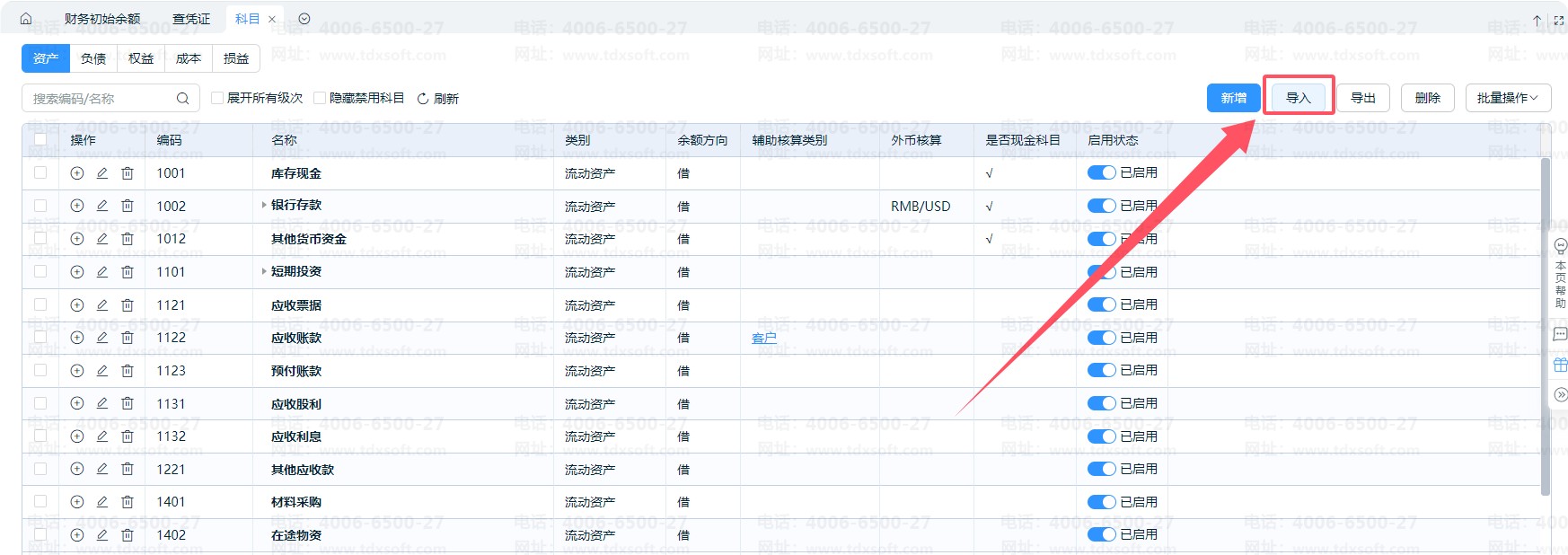The width and height of the screenshot is (1568, 555).
Task: Click the search magnifier icon
Action: pyautogui.click(x=182, y=99)
